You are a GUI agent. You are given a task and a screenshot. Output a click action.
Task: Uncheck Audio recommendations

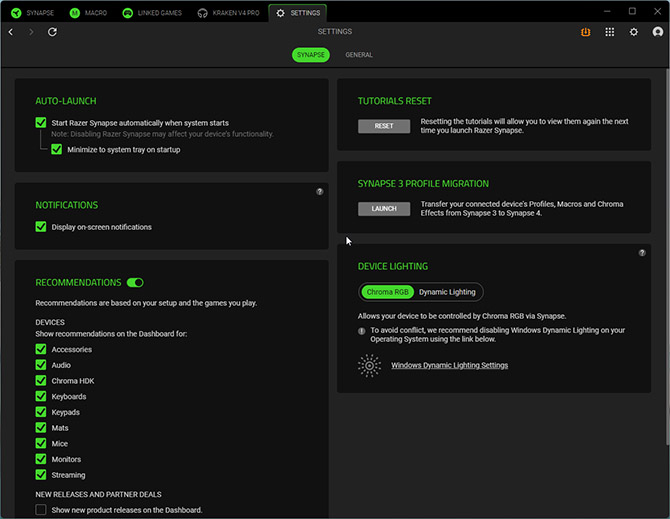41,365
